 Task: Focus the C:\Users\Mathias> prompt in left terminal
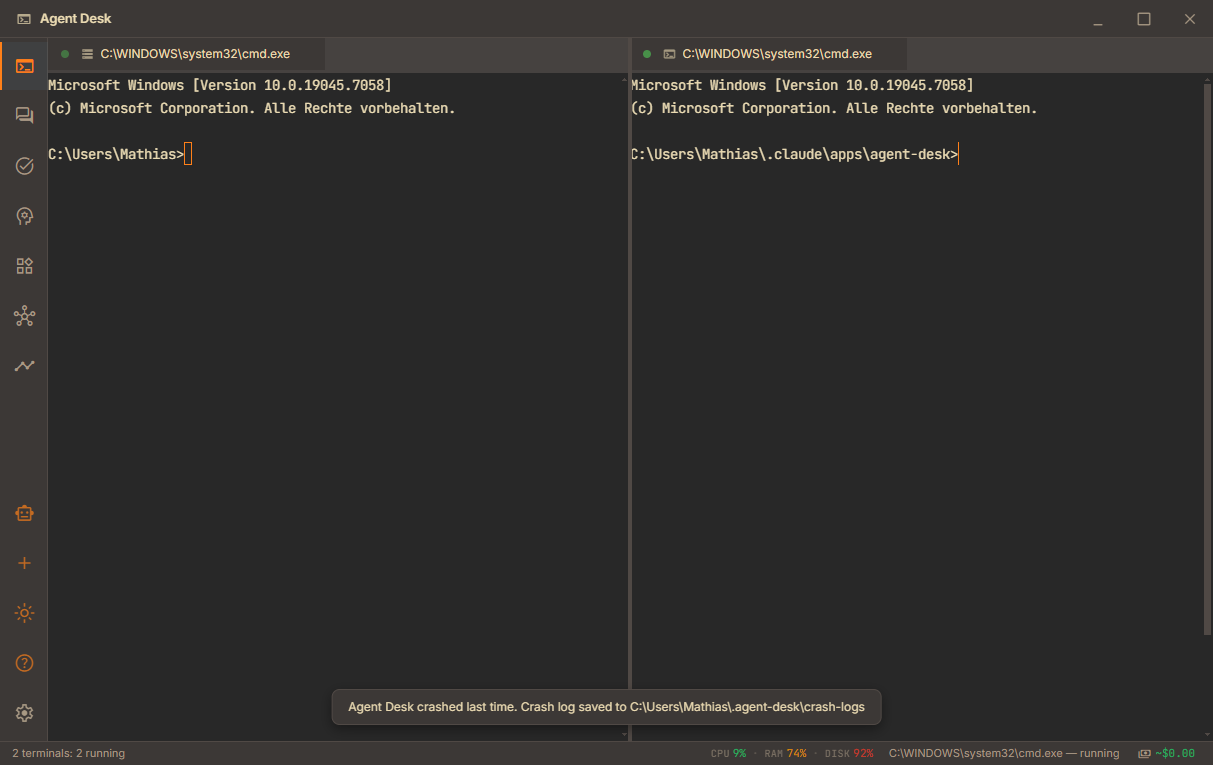pyautogui.click(x=116, y=154)
